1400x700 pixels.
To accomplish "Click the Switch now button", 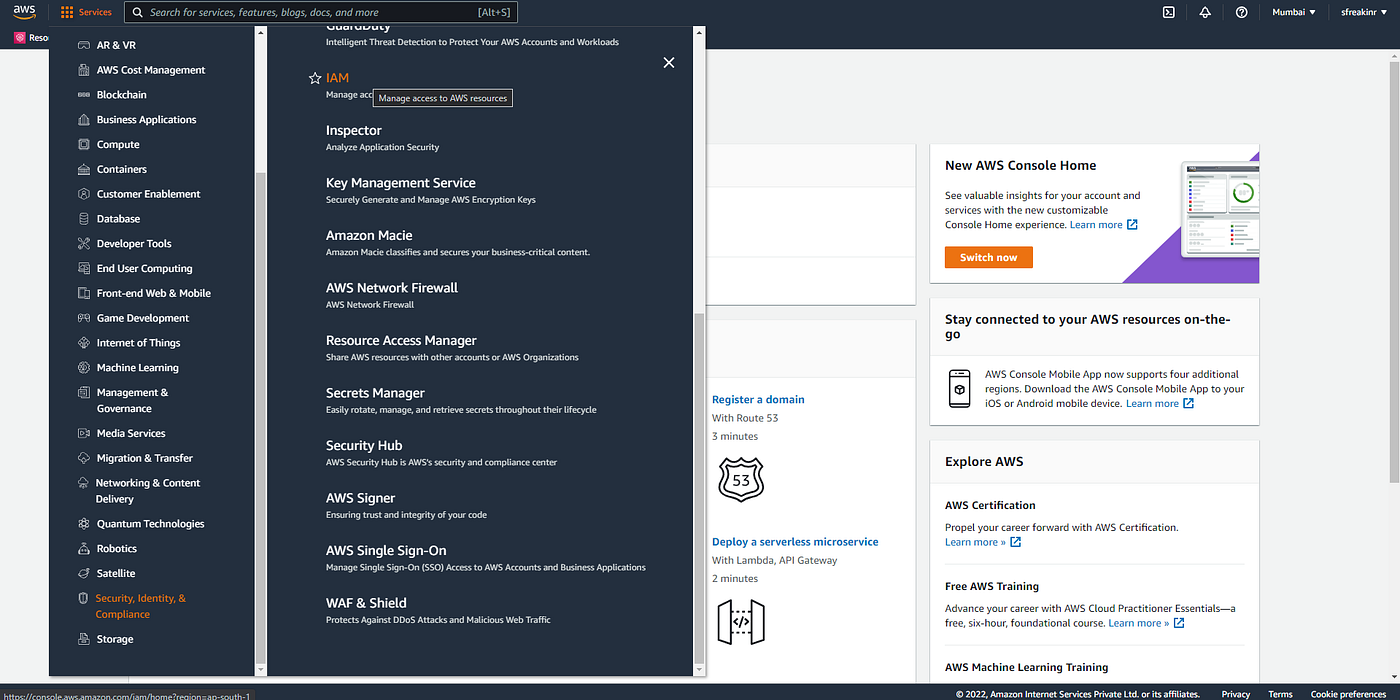I will (989, 257).
